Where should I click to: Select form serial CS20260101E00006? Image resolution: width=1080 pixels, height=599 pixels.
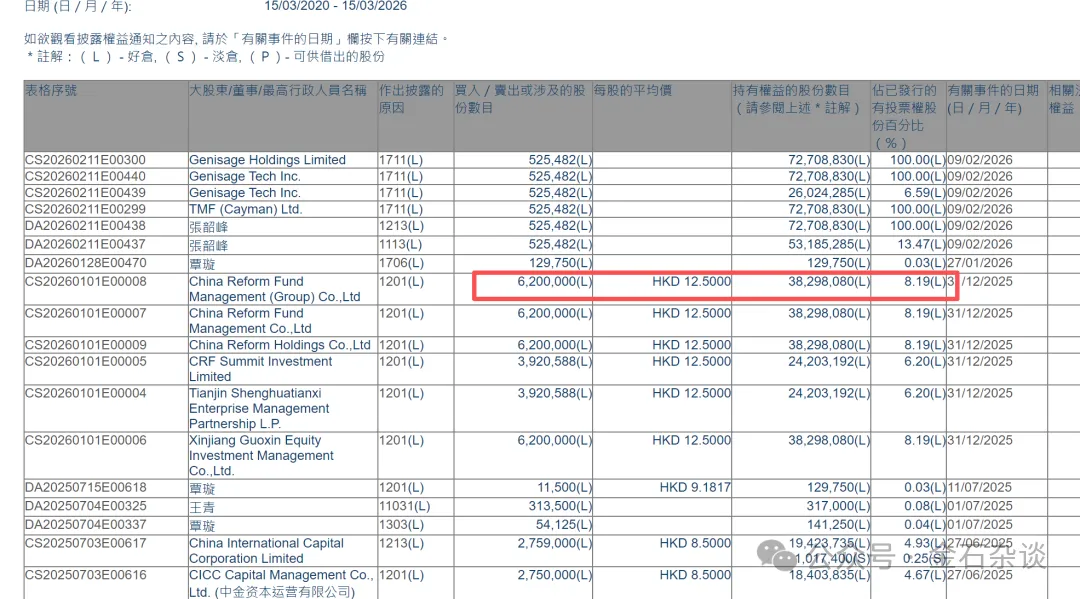tap(85, 440)
